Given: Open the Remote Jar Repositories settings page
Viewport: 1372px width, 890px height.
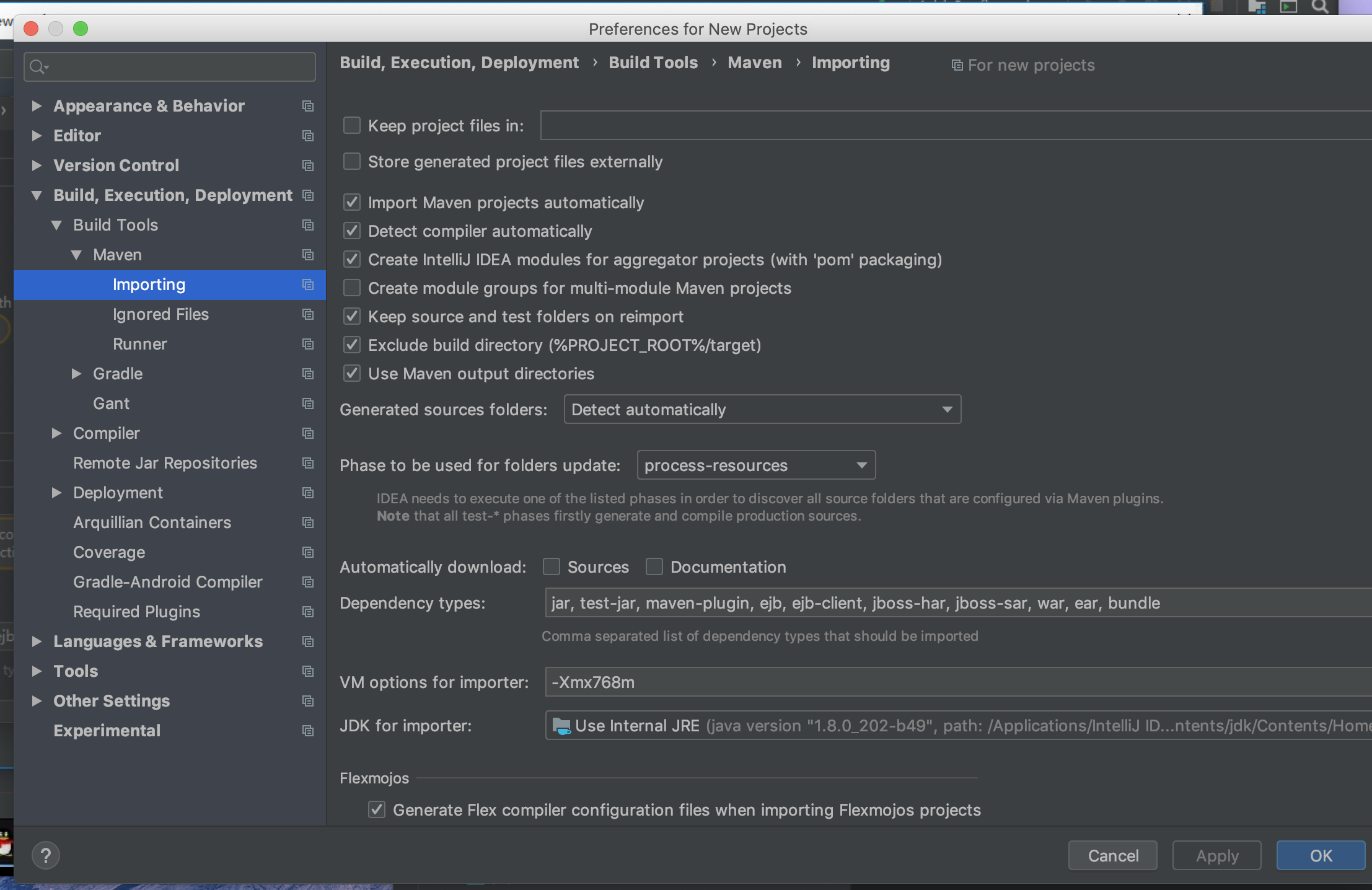Looking at the screenshot, I should [165, 463].
